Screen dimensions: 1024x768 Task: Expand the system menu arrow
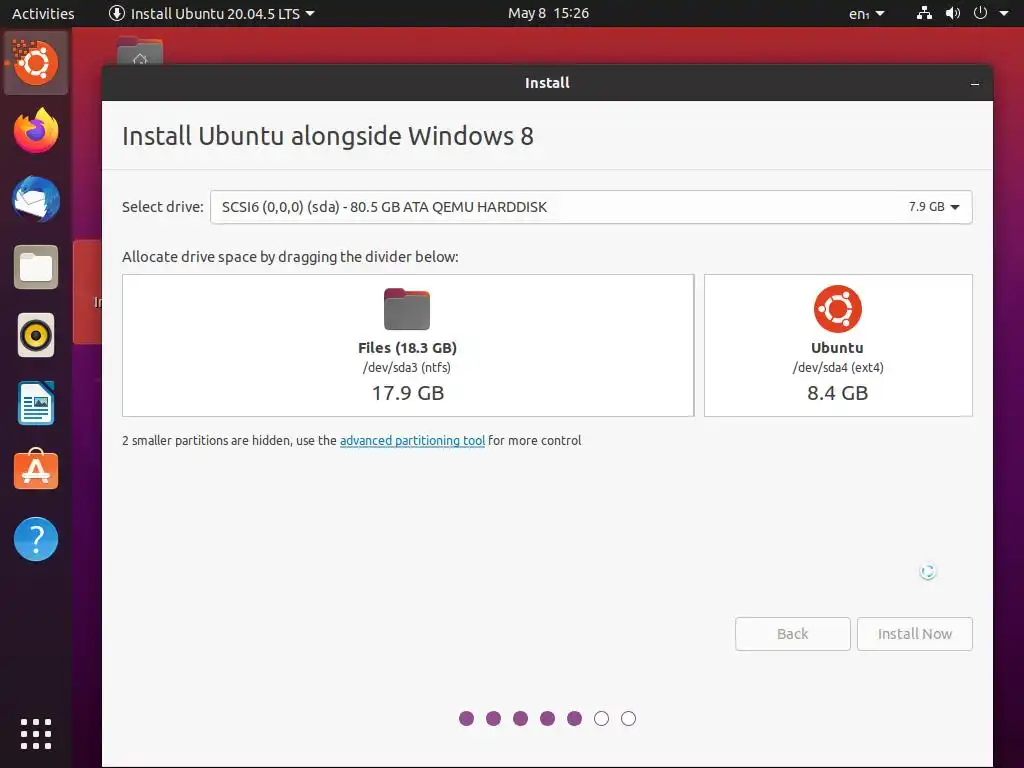click(1004, 13)
